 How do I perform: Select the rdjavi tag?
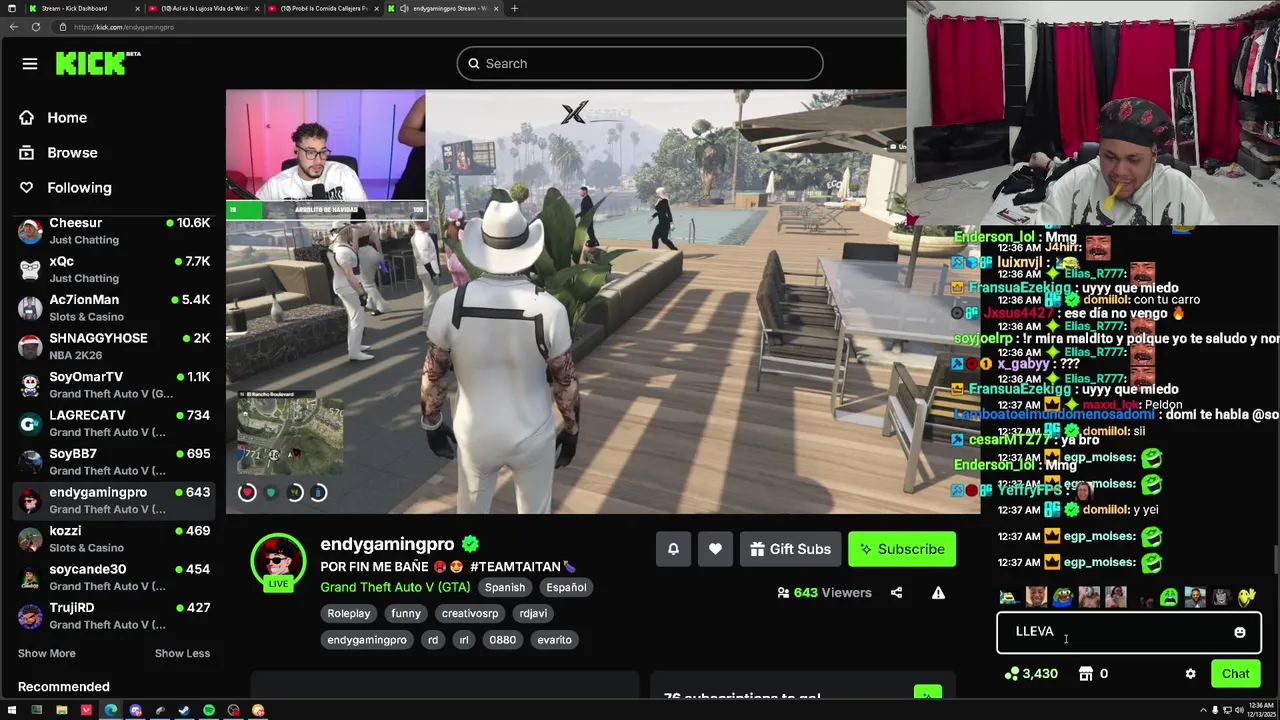[x=533, y=614]
